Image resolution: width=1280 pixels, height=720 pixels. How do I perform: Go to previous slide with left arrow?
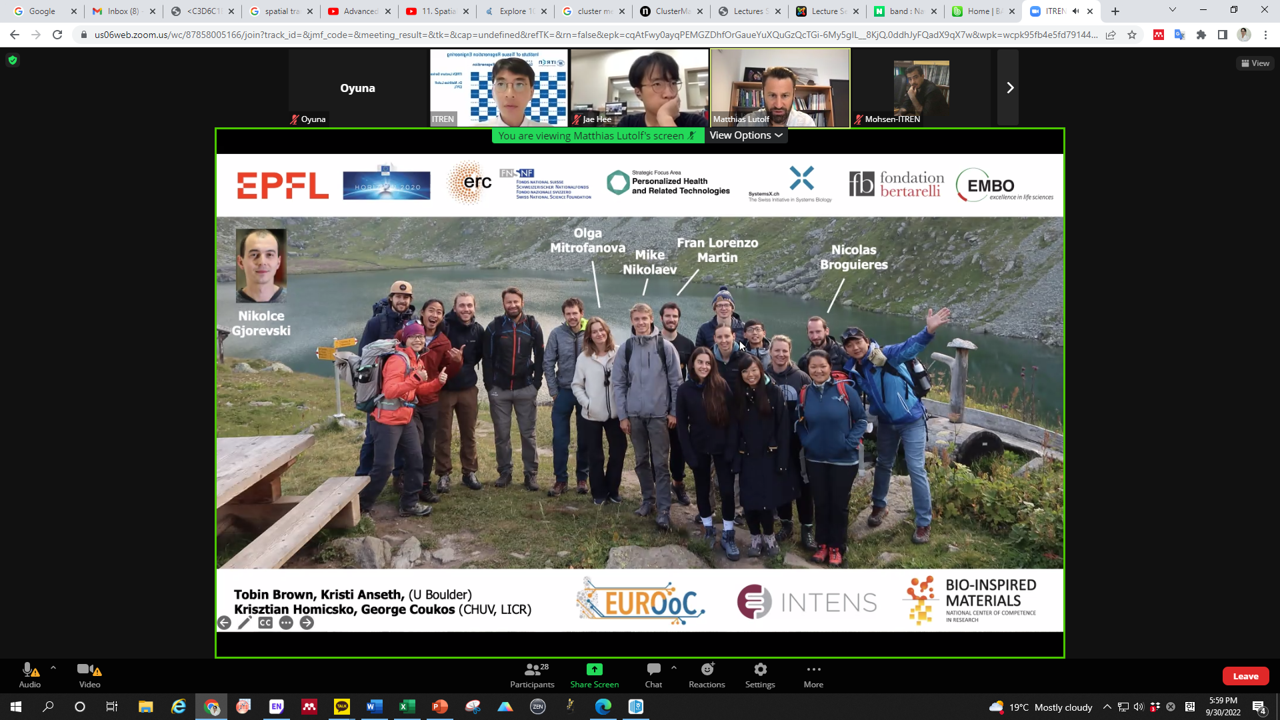point(224,623)
